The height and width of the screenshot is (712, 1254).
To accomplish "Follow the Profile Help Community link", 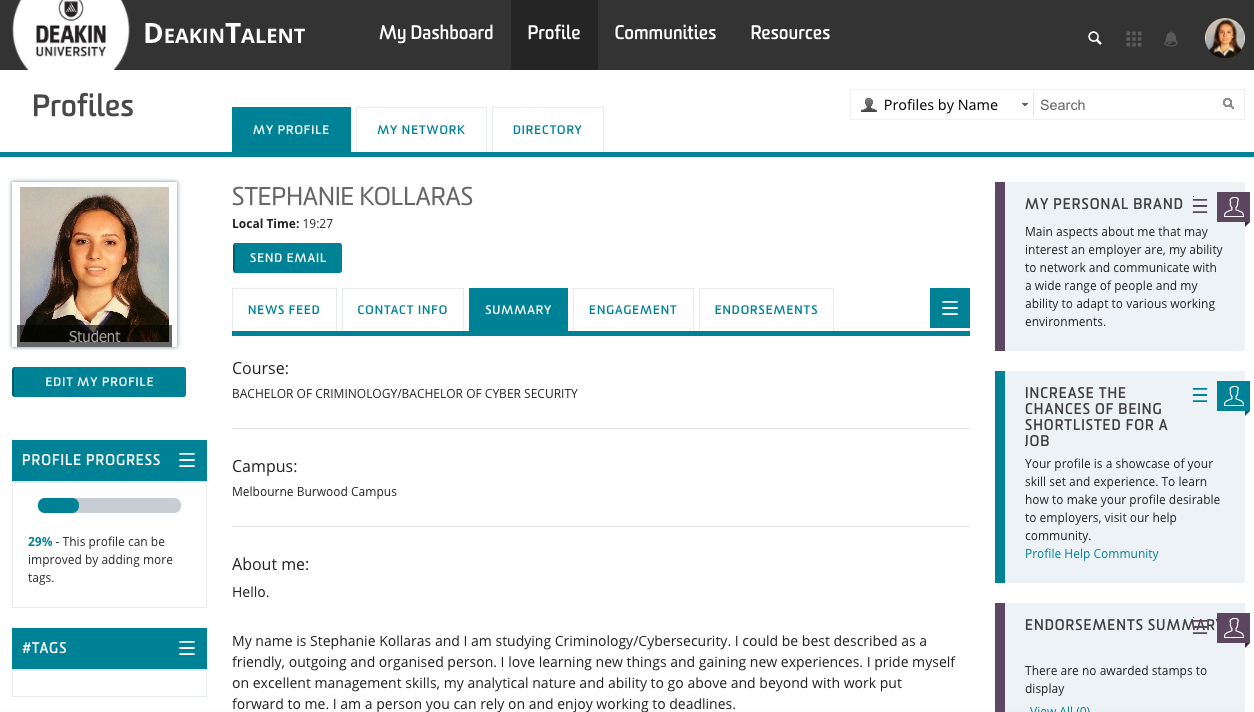I will point(1091,554).
